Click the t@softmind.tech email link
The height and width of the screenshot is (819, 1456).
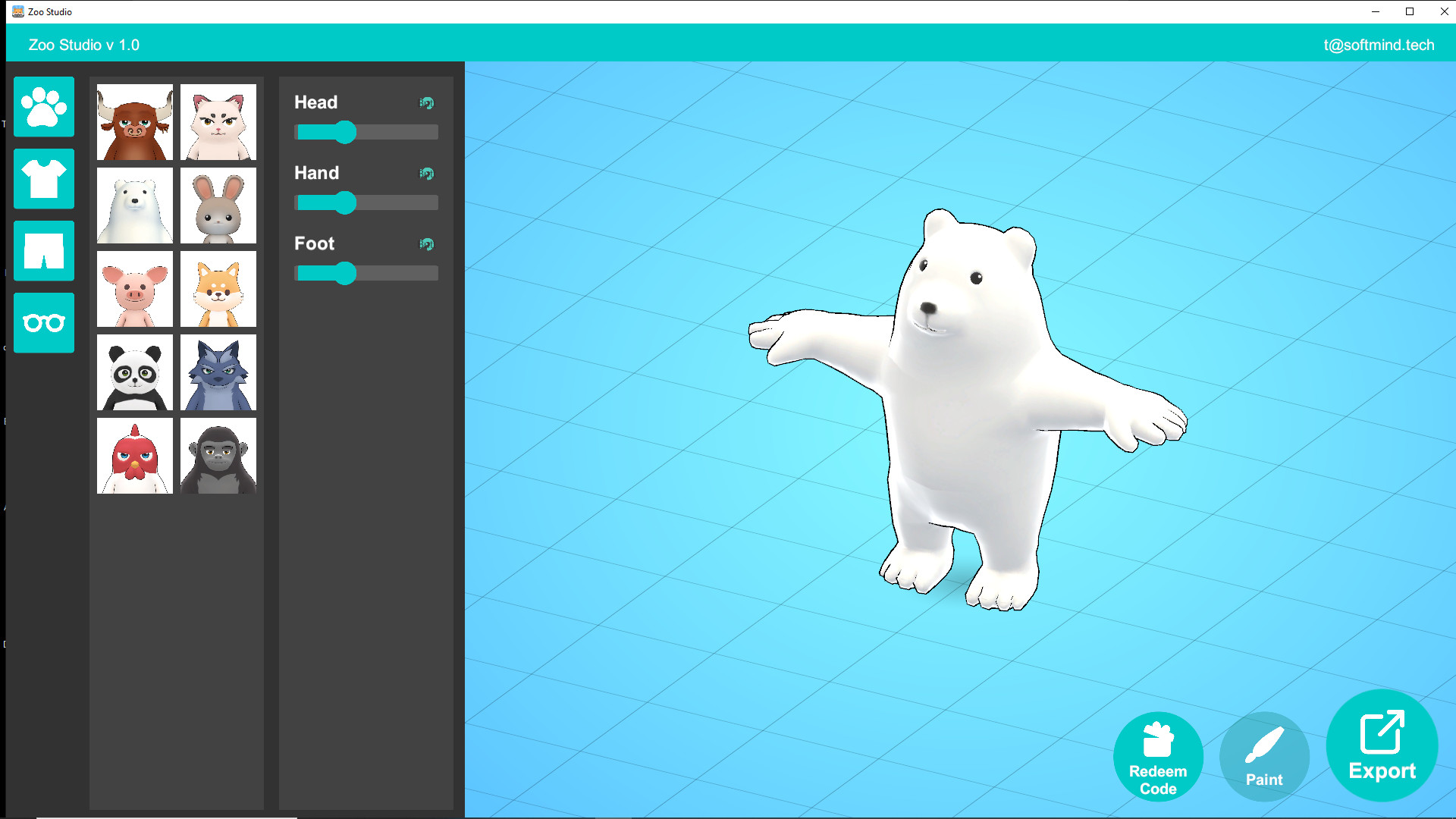click(1379, 45)
